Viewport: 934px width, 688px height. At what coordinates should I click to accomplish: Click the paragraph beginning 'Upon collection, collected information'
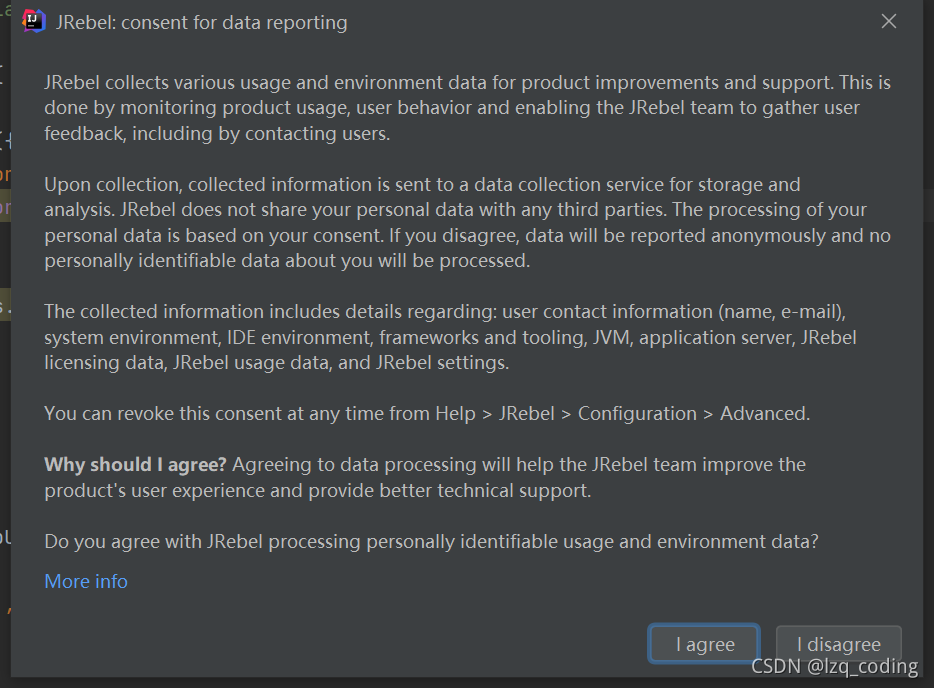pyautogui.click(x=468, y=222)
